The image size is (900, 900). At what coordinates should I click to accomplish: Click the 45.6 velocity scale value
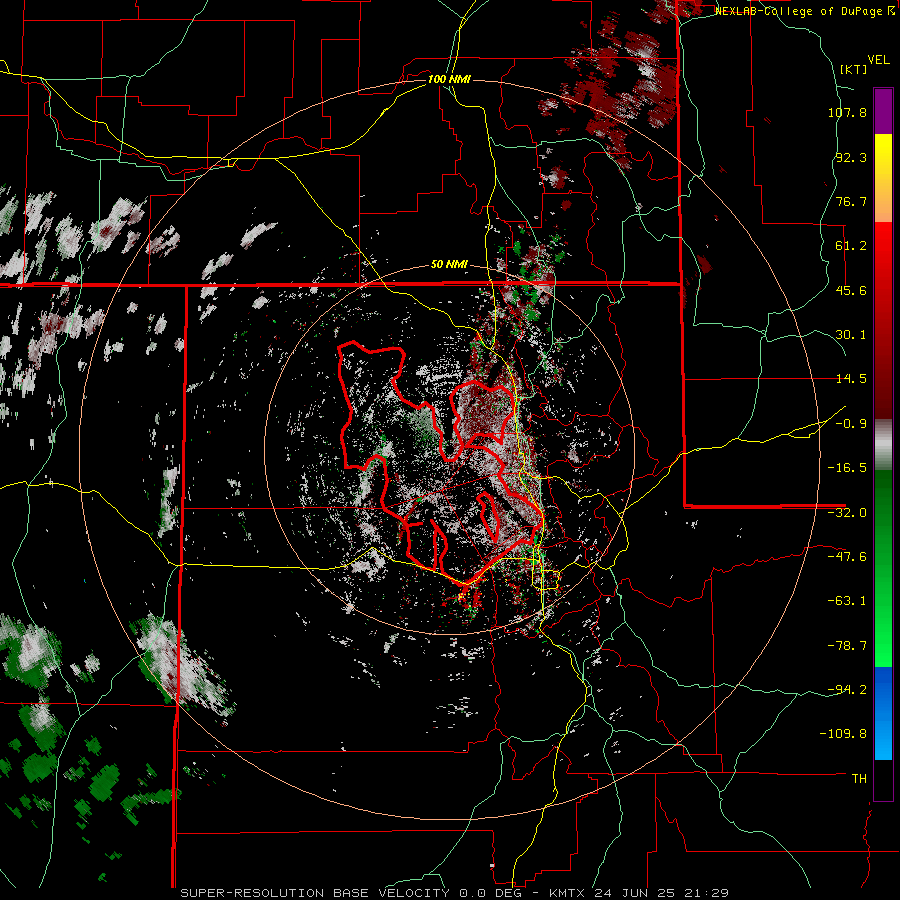coord(851,290)
